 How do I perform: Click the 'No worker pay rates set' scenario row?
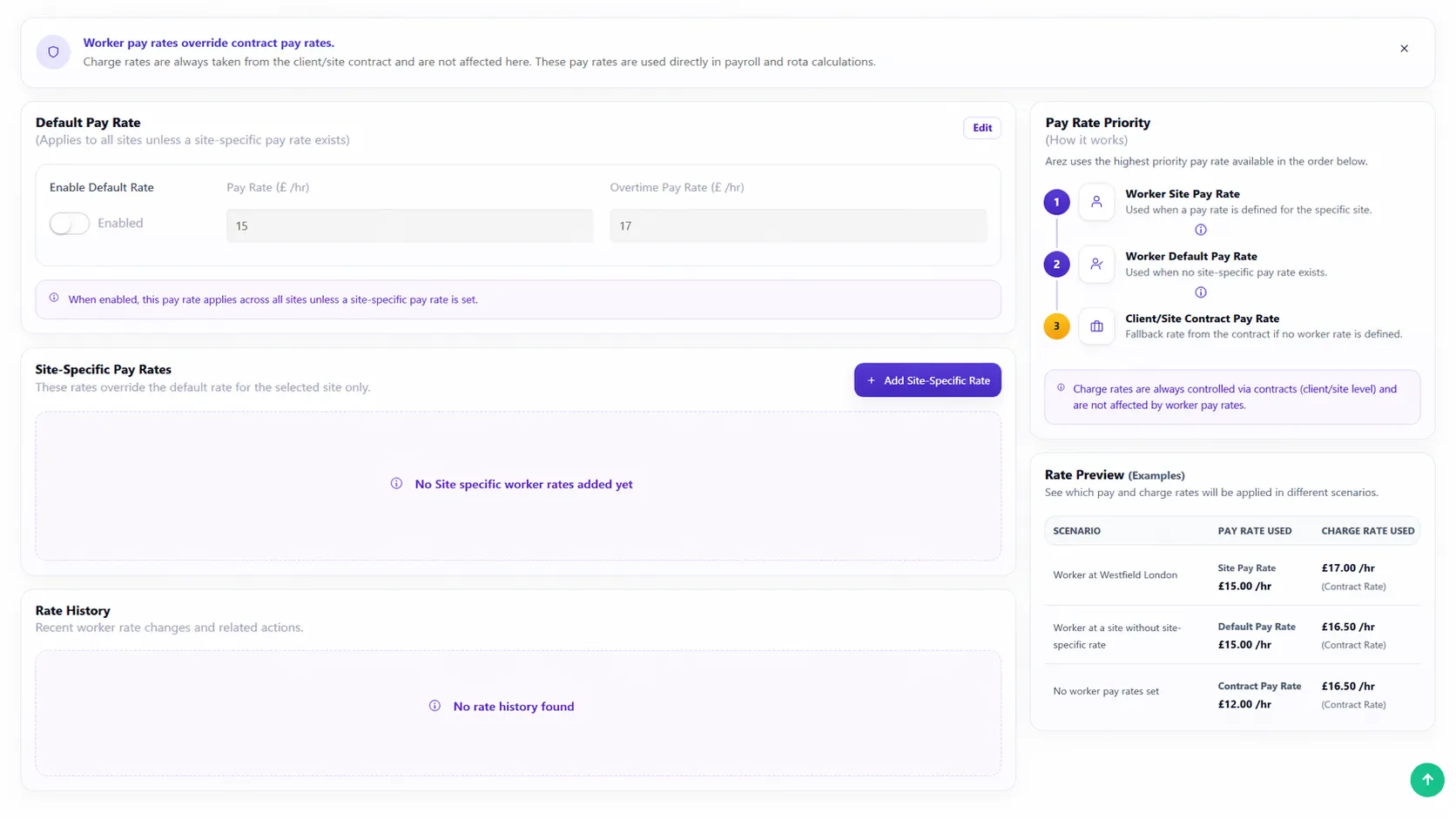tap(1106, 692)
